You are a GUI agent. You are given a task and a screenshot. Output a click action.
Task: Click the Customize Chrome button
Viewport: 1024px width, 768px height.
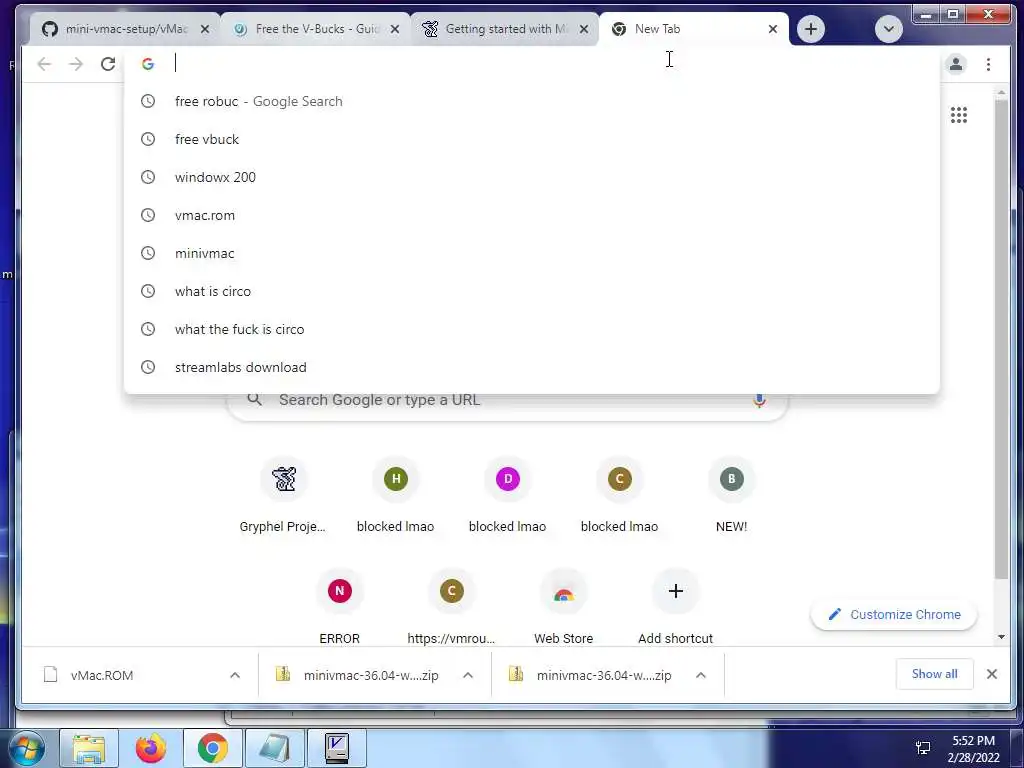click(893, 615)
